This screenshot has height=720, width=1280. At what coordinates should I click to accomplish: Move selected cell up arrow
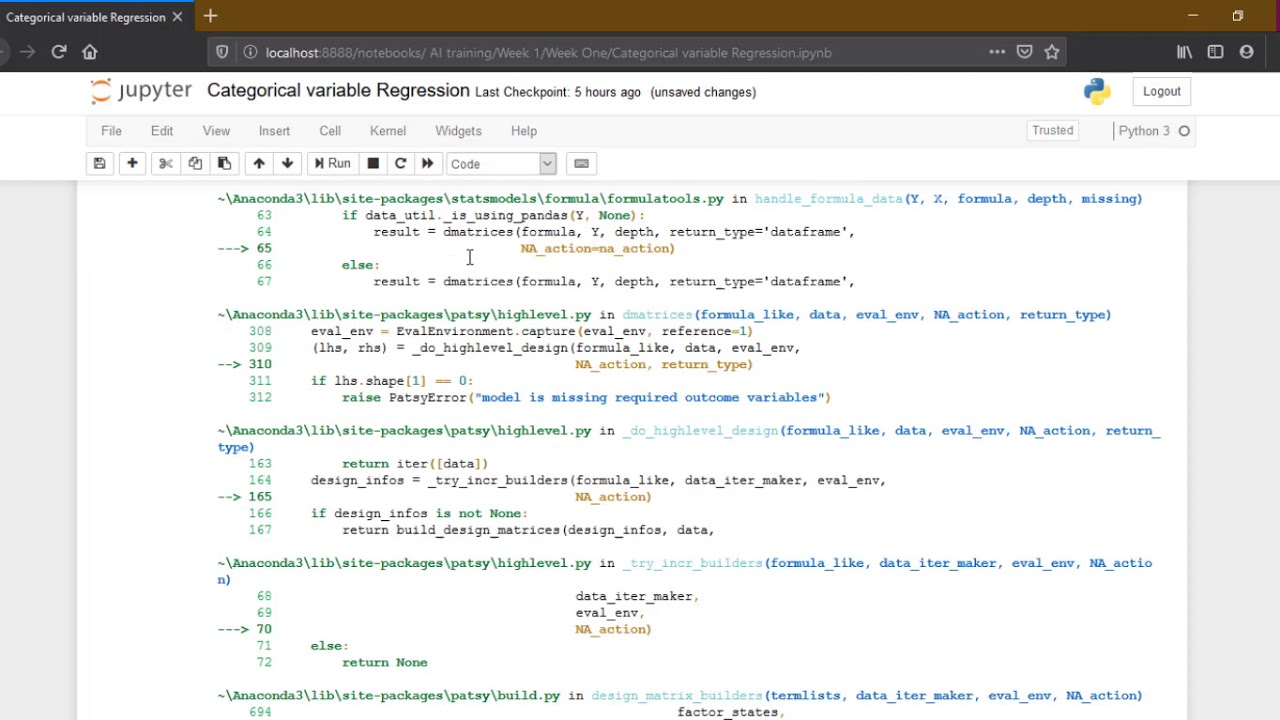coord(259,164)
